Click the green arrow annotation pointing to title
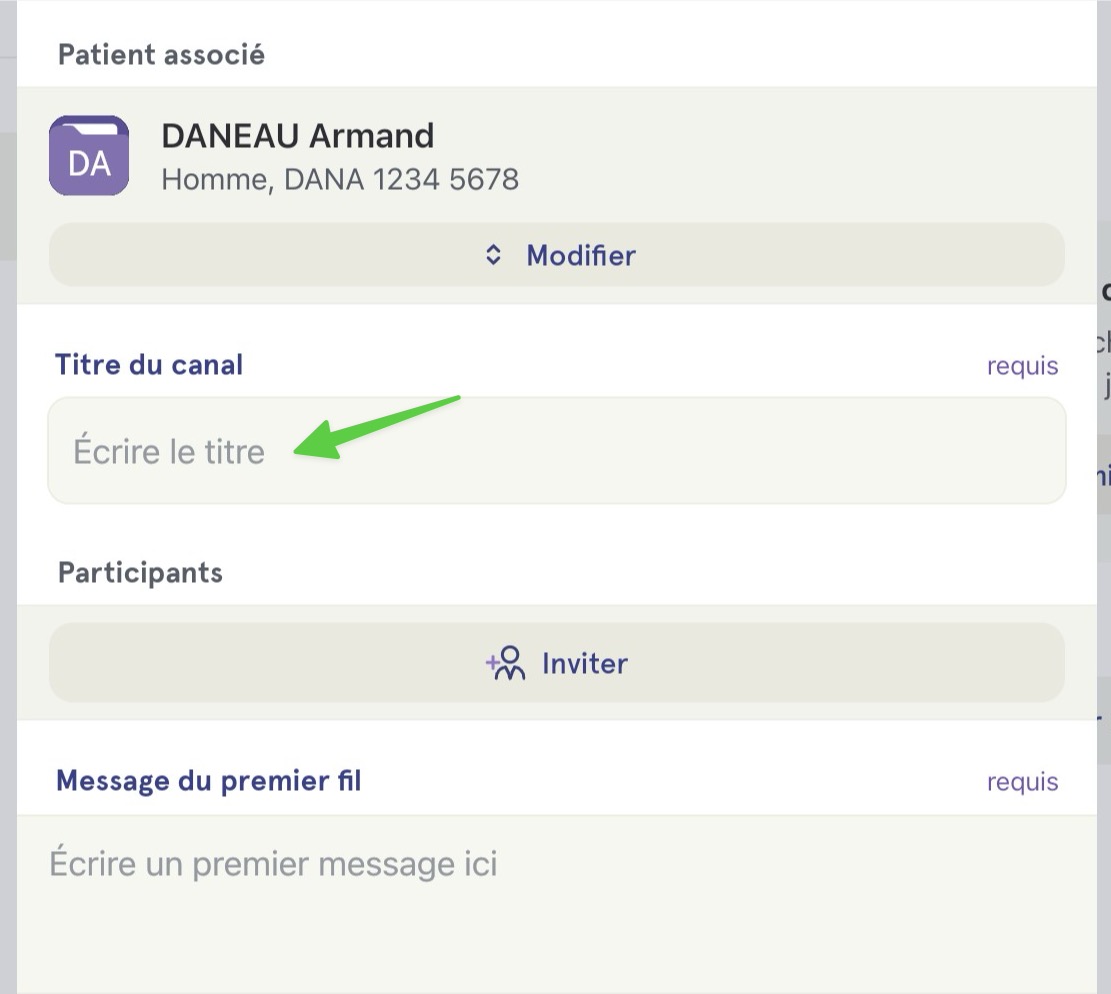The width and height of the screenshot is (1111, 994). click(x=376, y=428)
